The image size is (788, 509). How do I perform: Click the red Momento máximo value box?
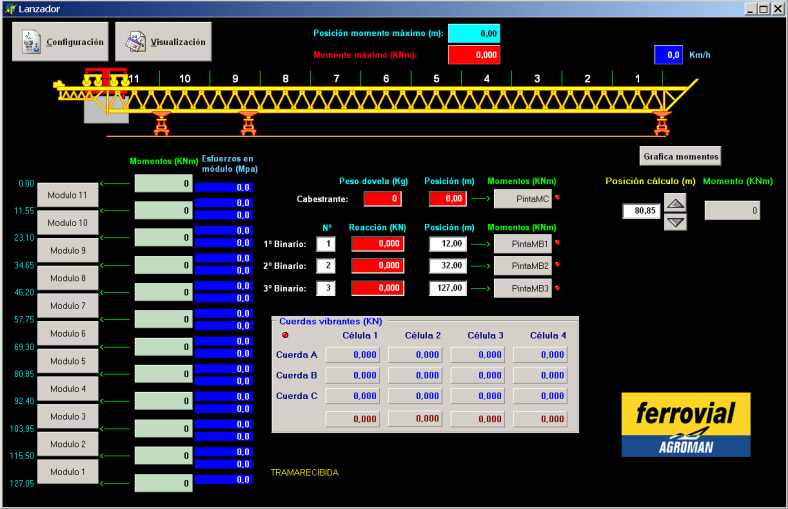coord(473,54)
